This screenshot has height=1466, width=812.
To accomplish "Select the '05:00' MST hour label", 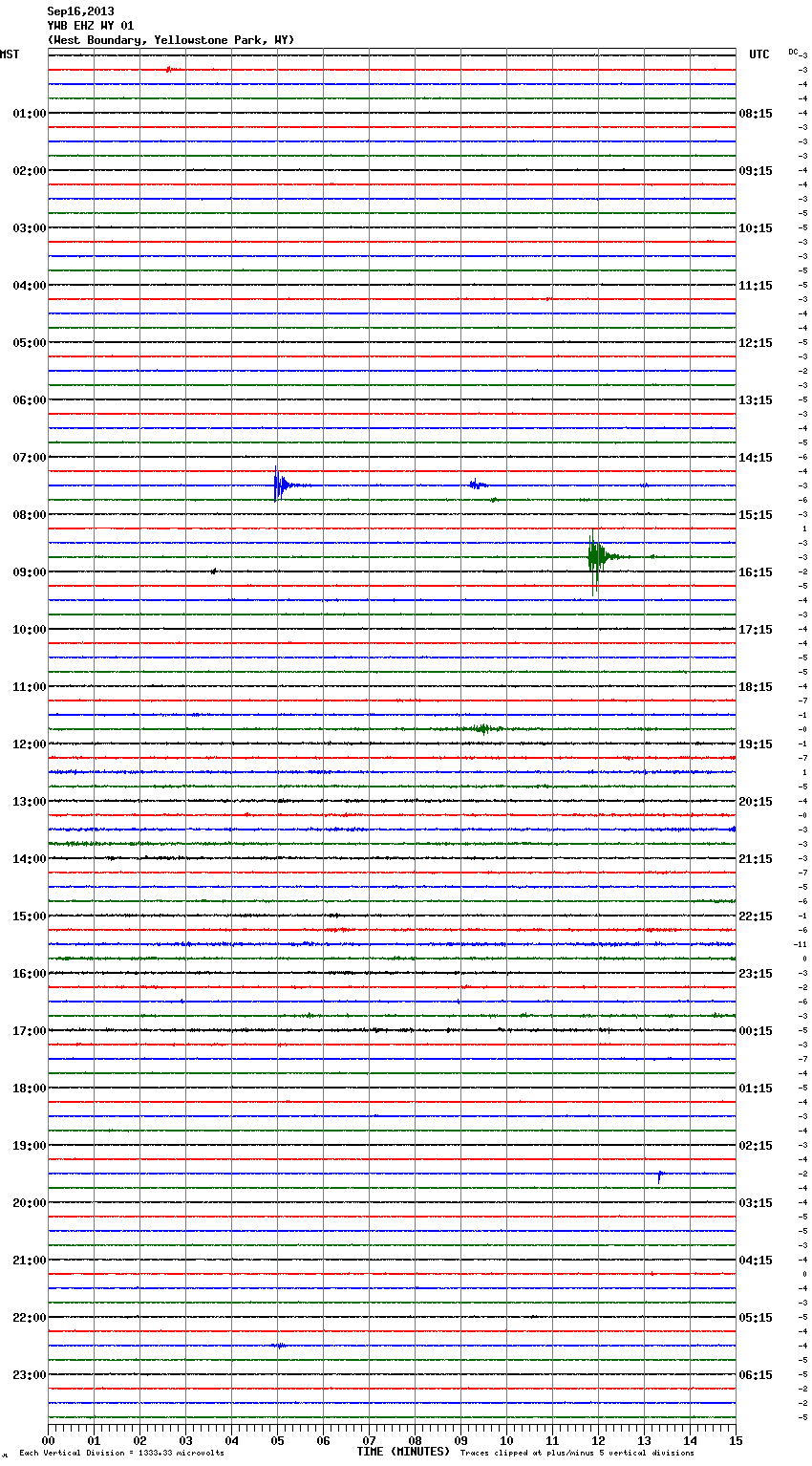I will (x=29, y=343).
